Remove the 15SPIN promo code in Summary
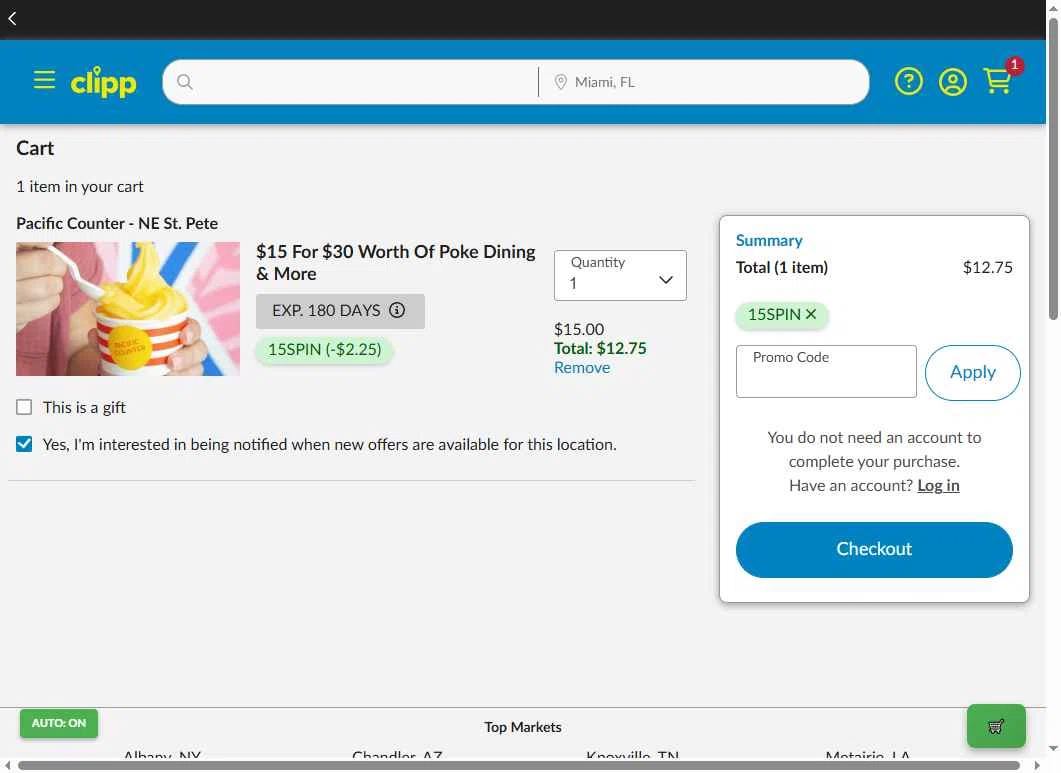1061x773 pixels. pyautogui.click(x=811, y=314)
